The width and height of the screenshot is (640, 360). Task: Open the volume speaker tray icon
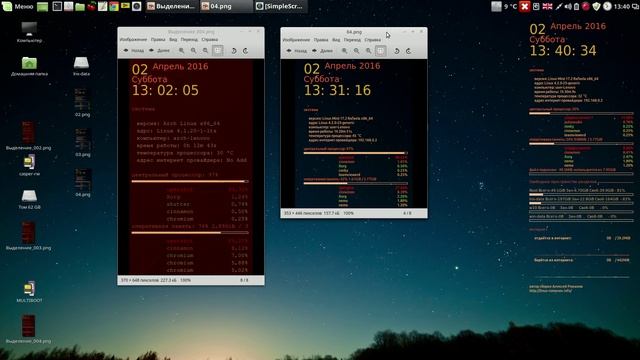click(568, 6)
